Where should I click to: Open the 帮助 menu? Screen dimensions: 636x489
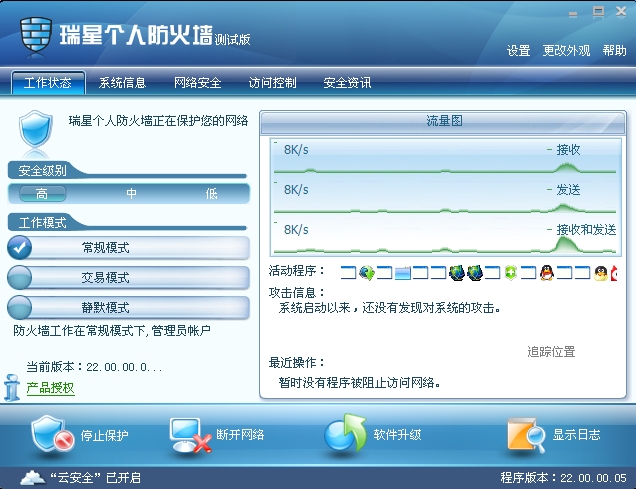pos(614,51)
